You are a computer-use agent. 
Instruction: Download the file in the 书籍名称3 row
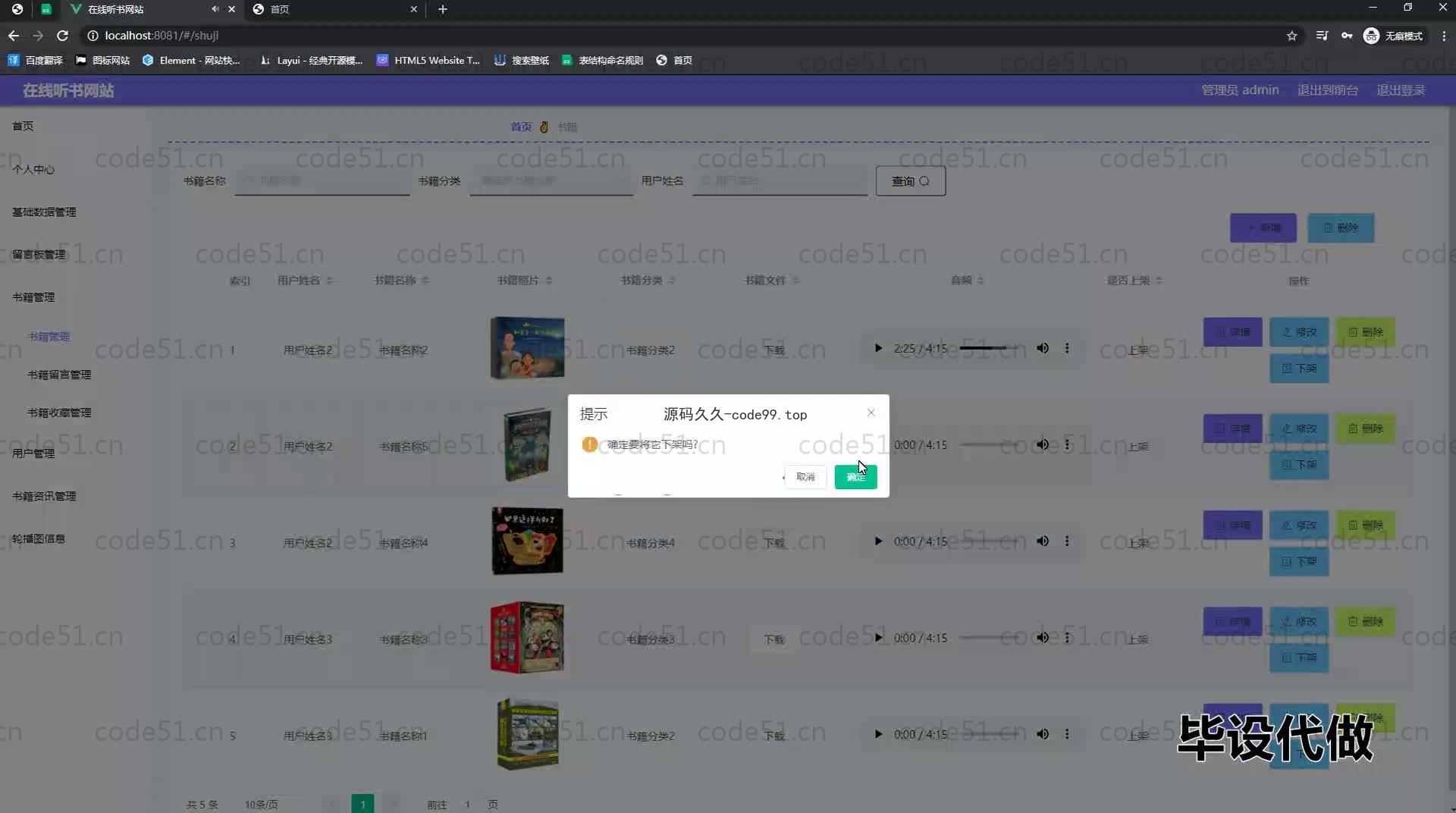tap(774, 639)
